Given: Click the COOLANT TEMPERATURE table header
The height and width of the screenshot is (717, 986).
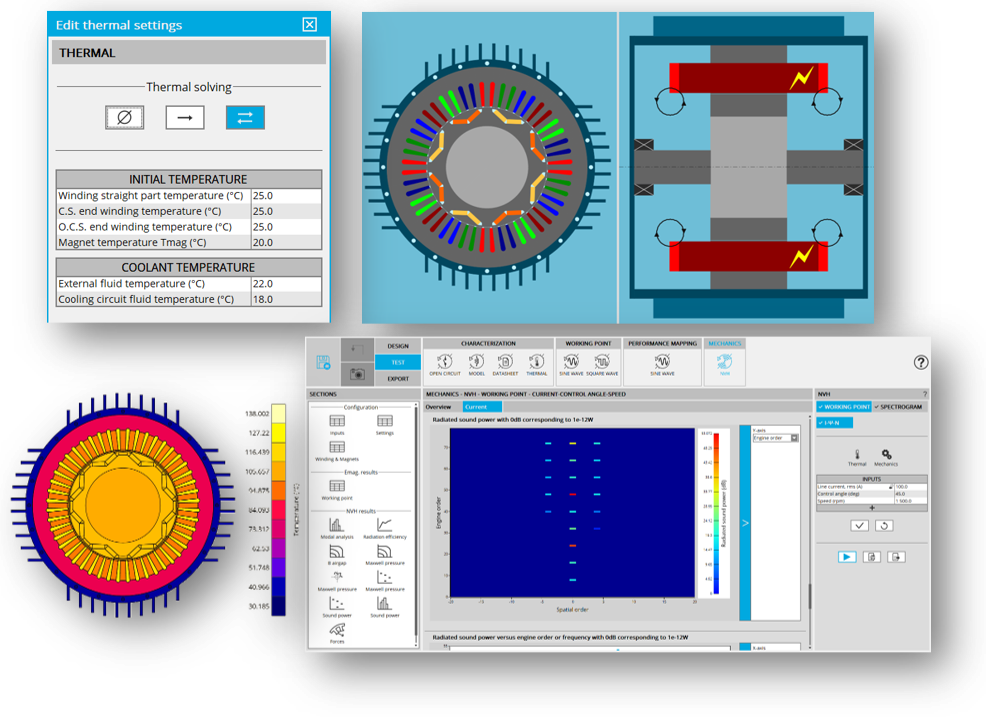Looking at the screenshot, I should [x=189, y=267].
